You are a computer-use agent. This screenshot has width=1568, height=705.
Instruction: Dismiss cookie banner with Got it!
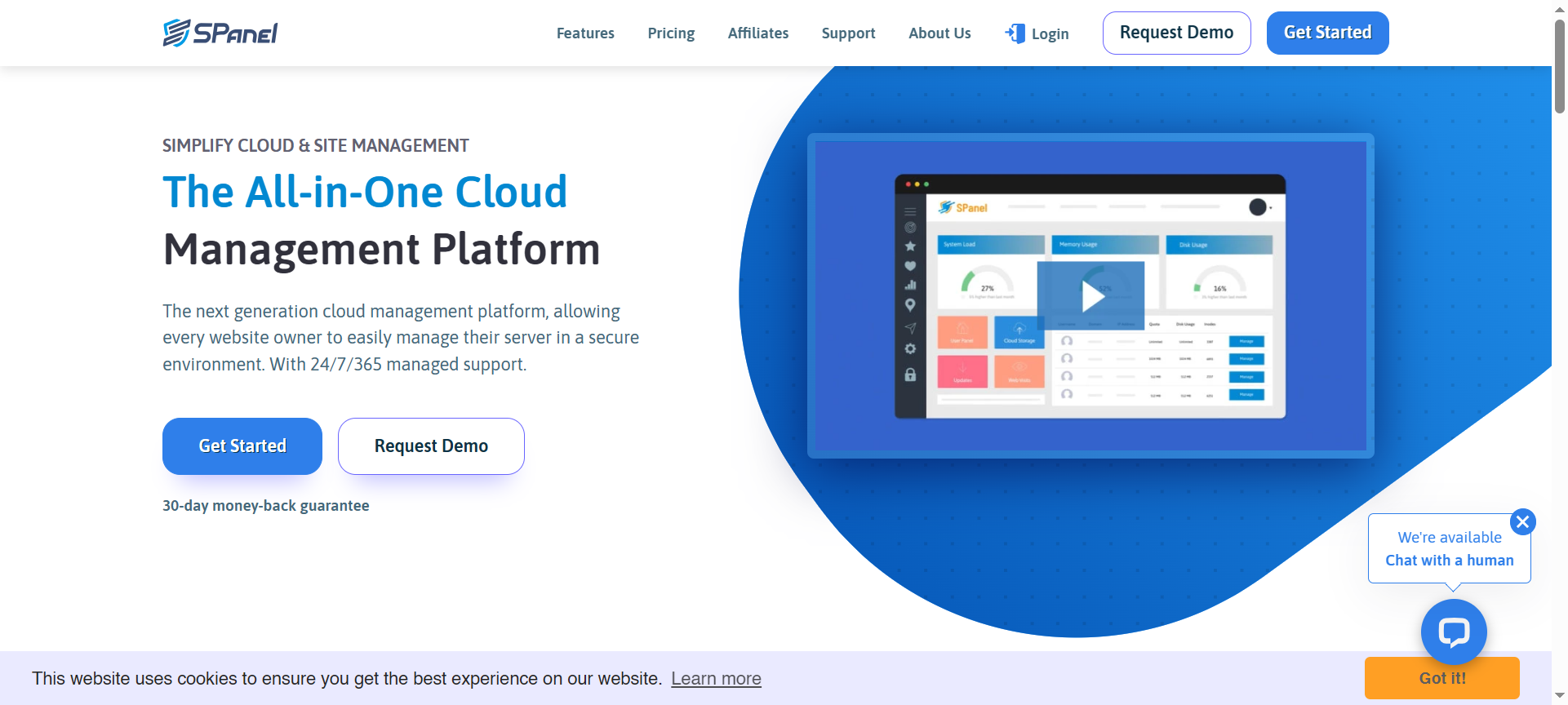click(x=1441, y=678)
